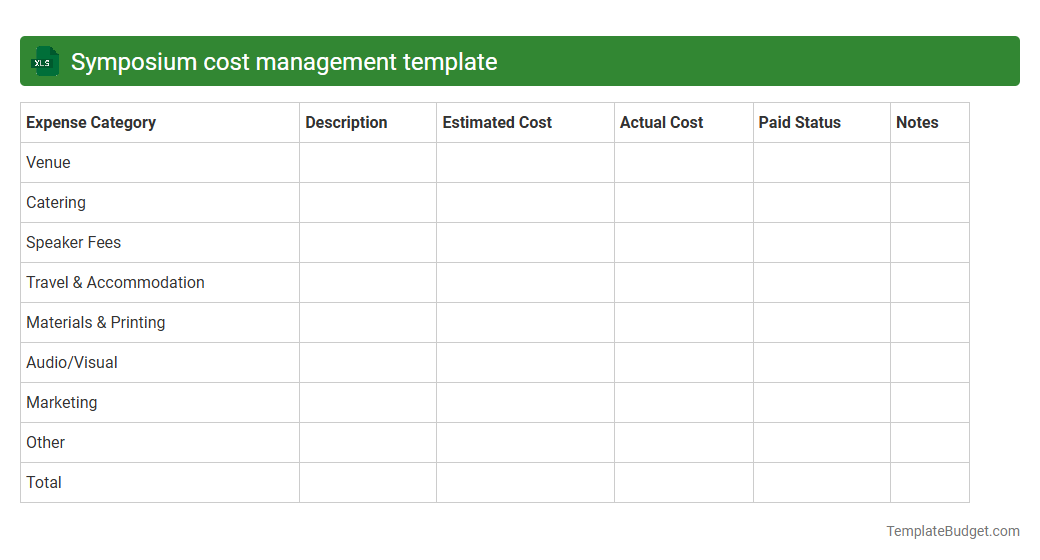Click the Actual Cost cell for Speaker Fees
The image size is (1040, 560).
pyautogui.click(x=684, y=242)
